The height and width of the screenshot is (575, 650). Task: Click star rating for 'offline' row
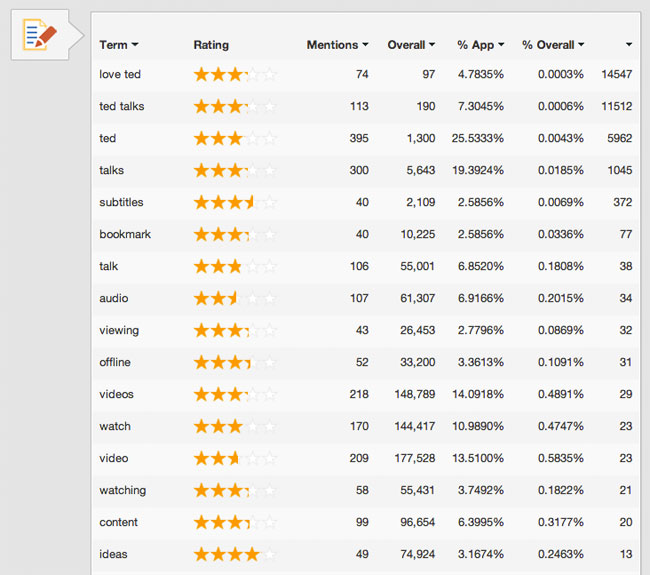235,362
